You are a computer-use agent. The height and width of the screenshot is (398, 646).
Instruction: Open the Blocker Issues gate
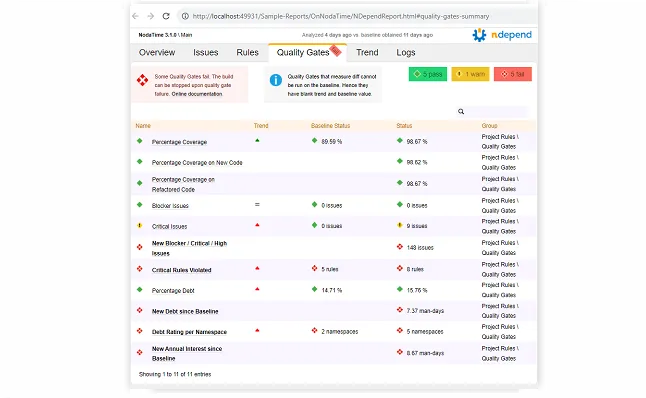pyautogui.click(x=170, y=206)
